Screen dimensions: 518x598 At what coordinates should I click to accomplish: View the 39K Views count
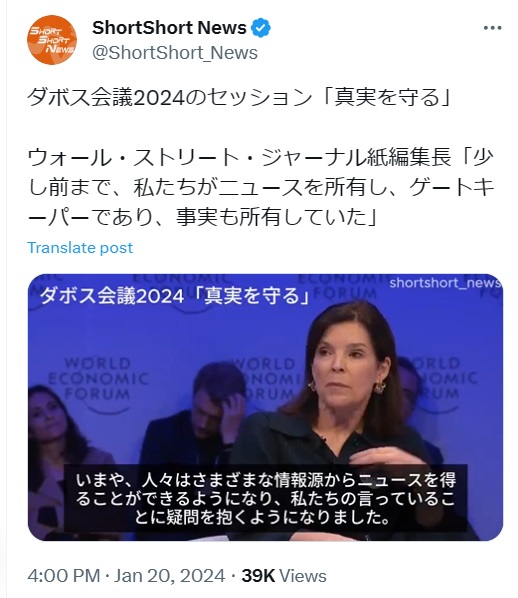pyautogui.click(x=284, y=576)
